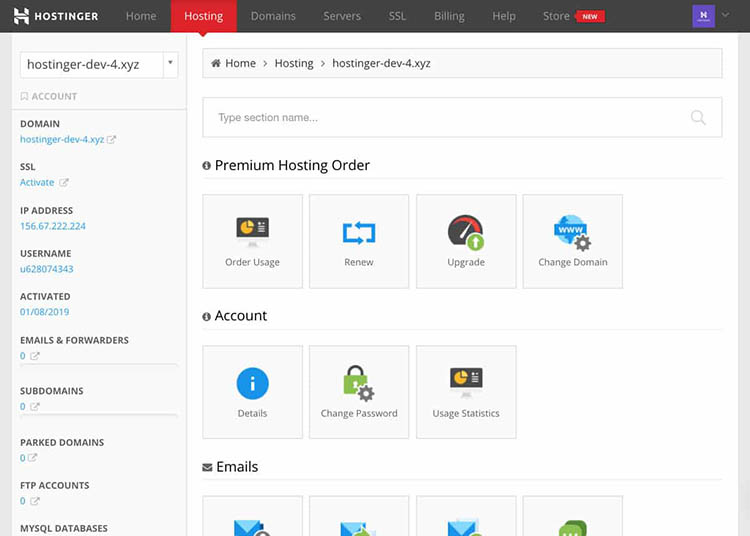Click the Premium Hosting Order heading

292,165
